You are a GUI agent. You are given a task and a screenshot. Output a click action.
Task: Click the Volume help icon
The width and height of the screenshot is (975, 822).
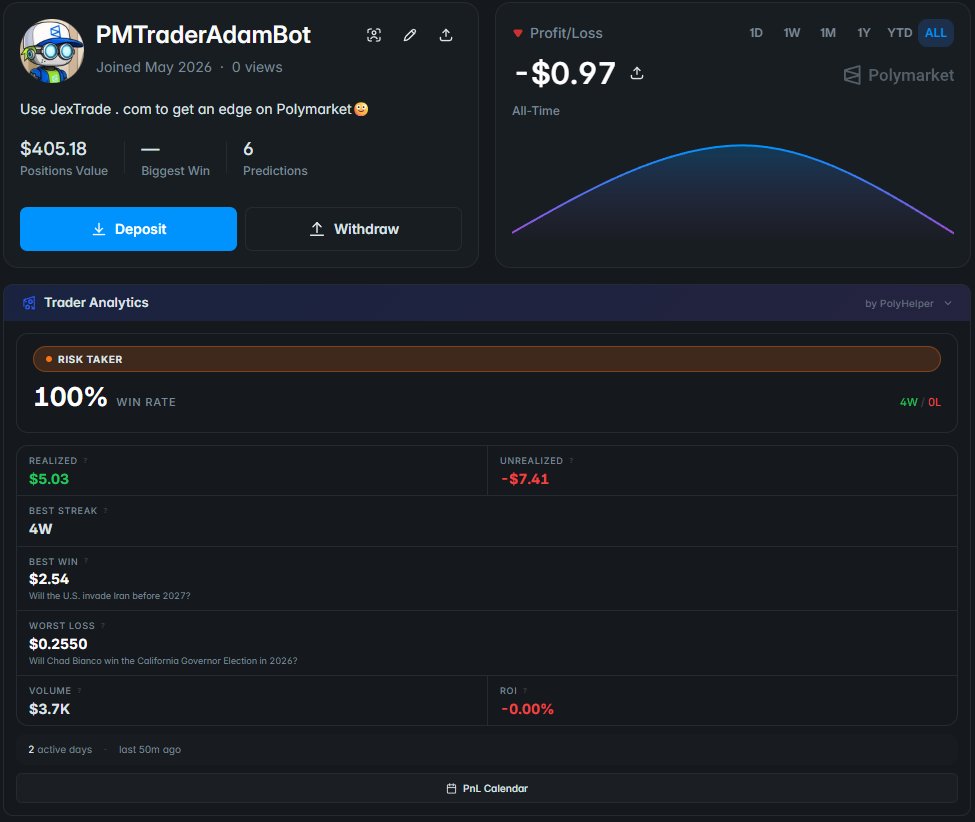pos(79,691)
